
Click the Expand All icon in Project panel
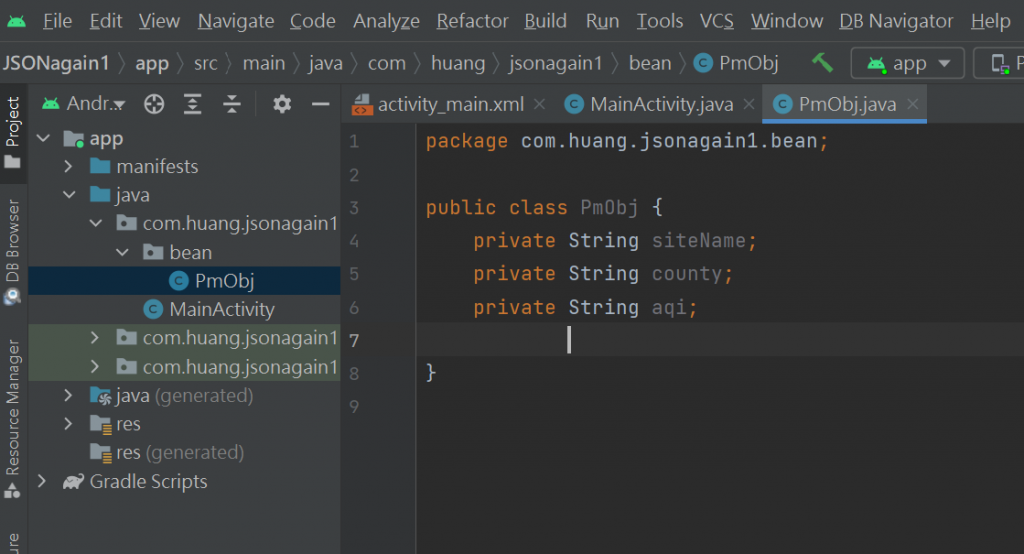[193, 104]
